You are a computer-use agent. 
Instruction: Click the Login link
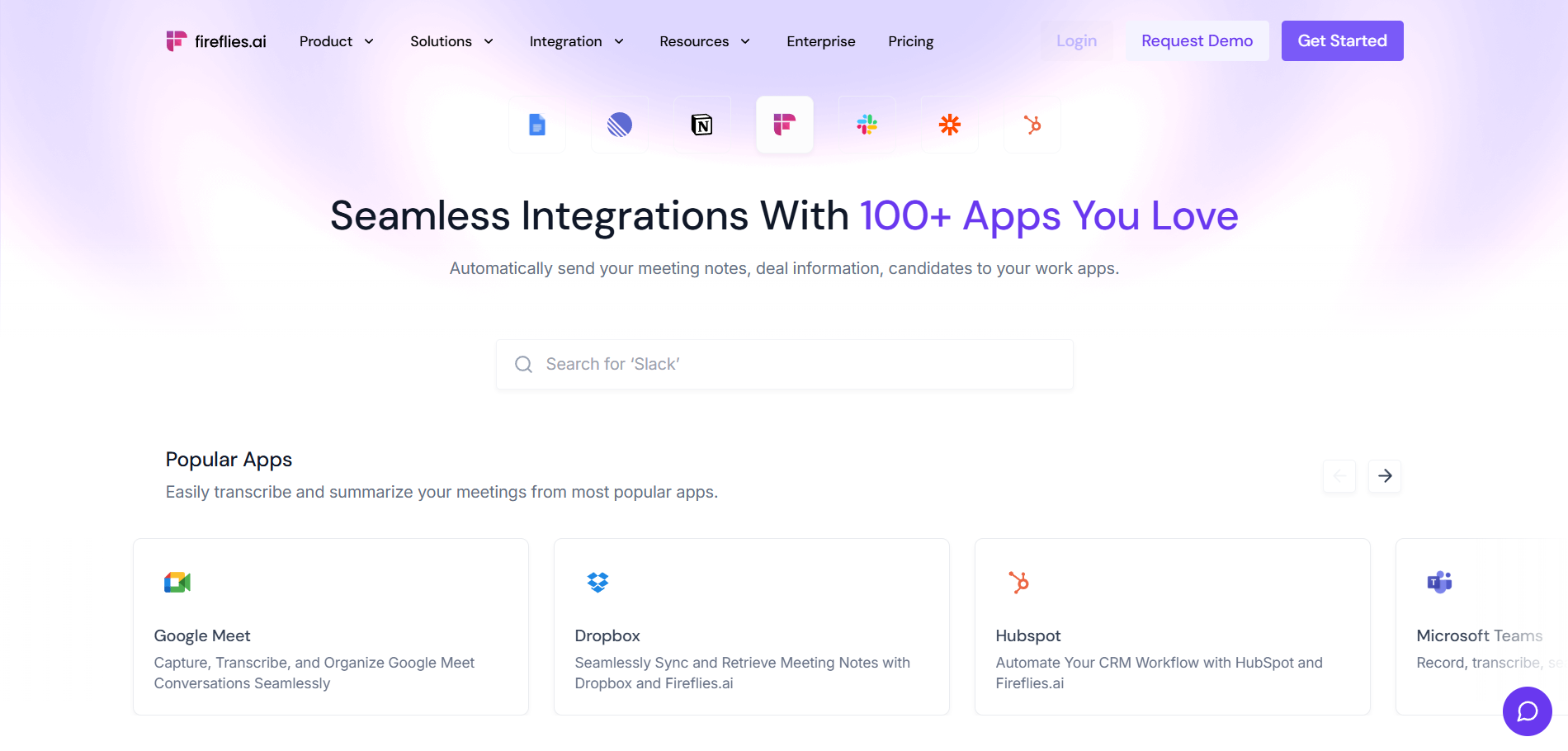click(x=1076, y=40)
